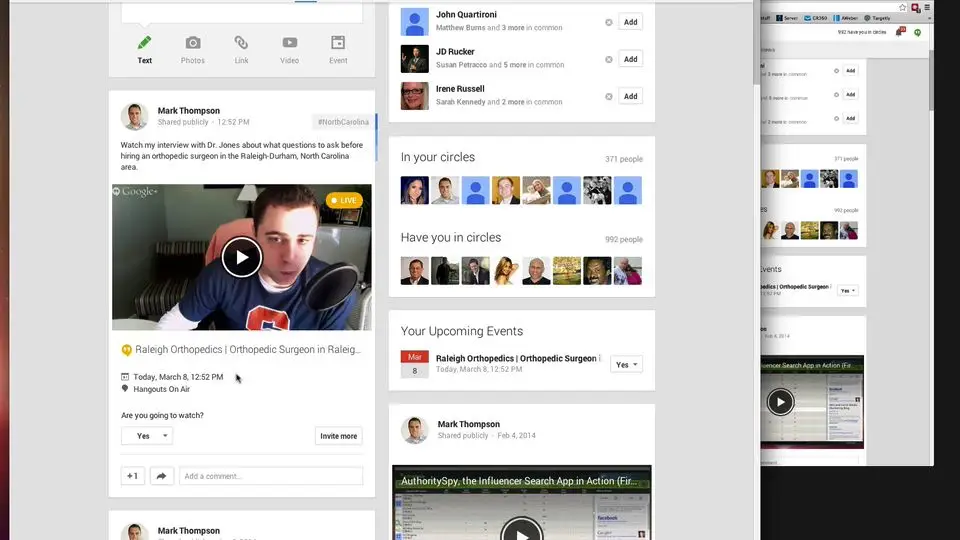Click first avatar in Have you in circles

414,271
